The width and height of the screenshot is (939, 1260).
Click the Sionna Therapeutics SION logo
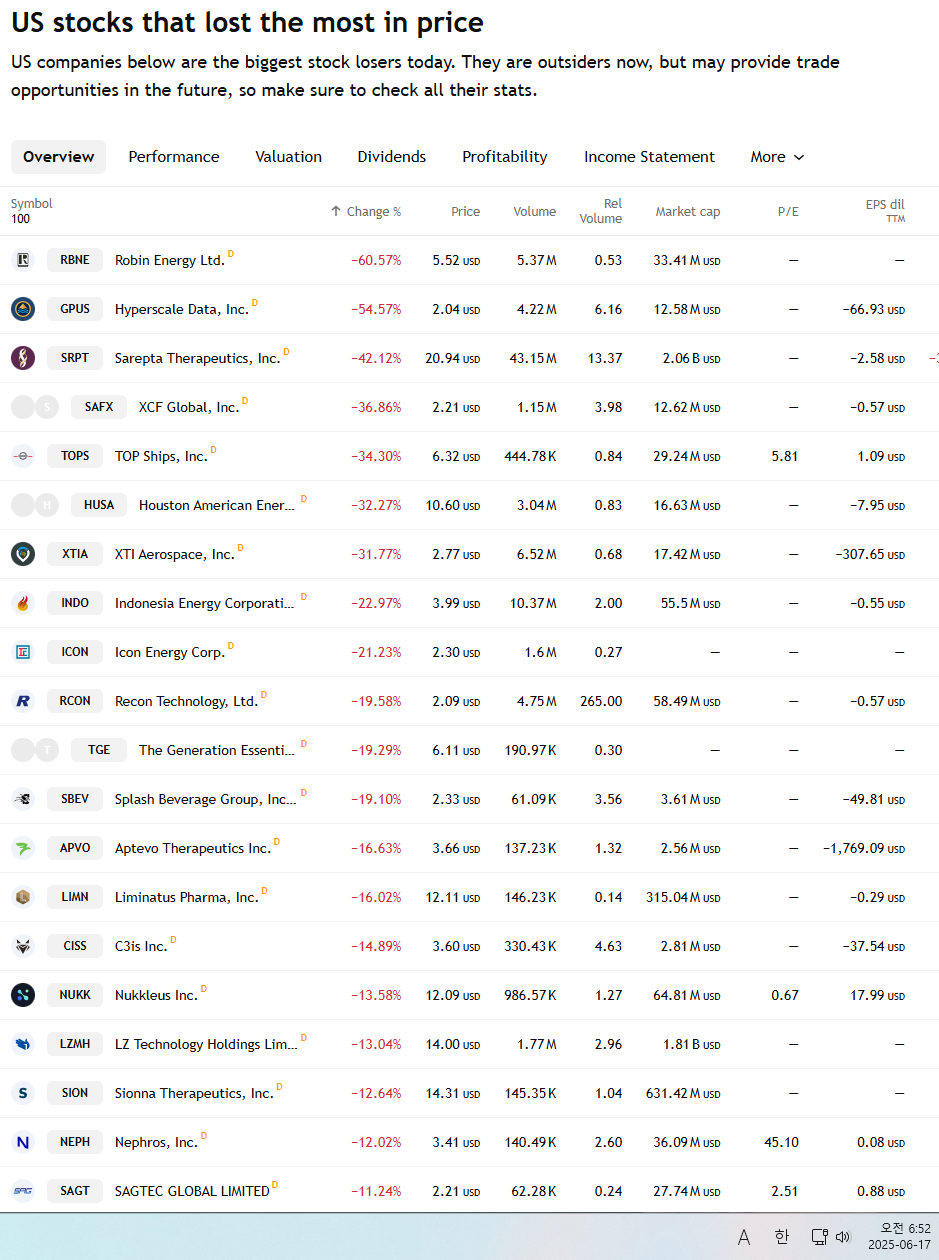[23, 1093]
